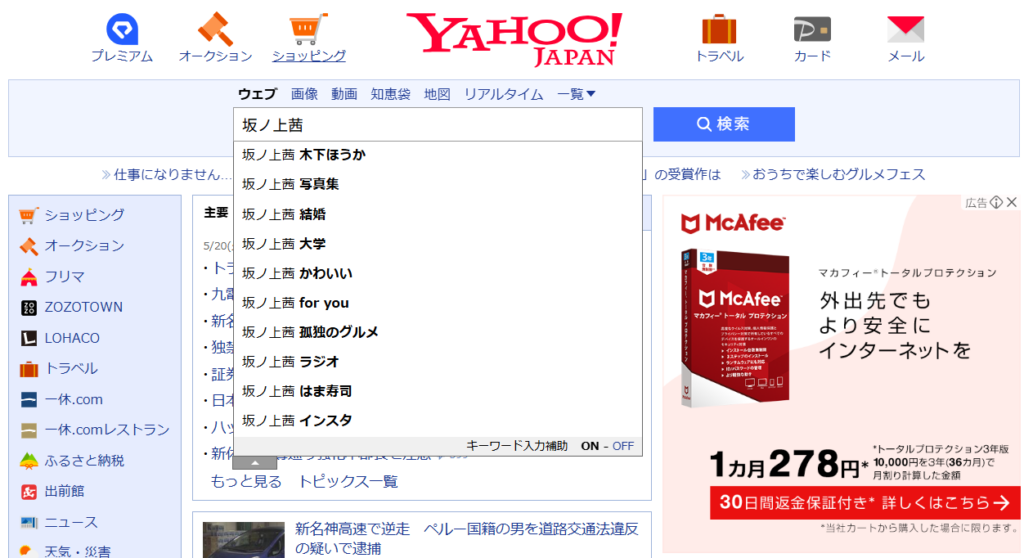Click the ad info icon beside 広告
1024x558 pixels.
[996, 203]
